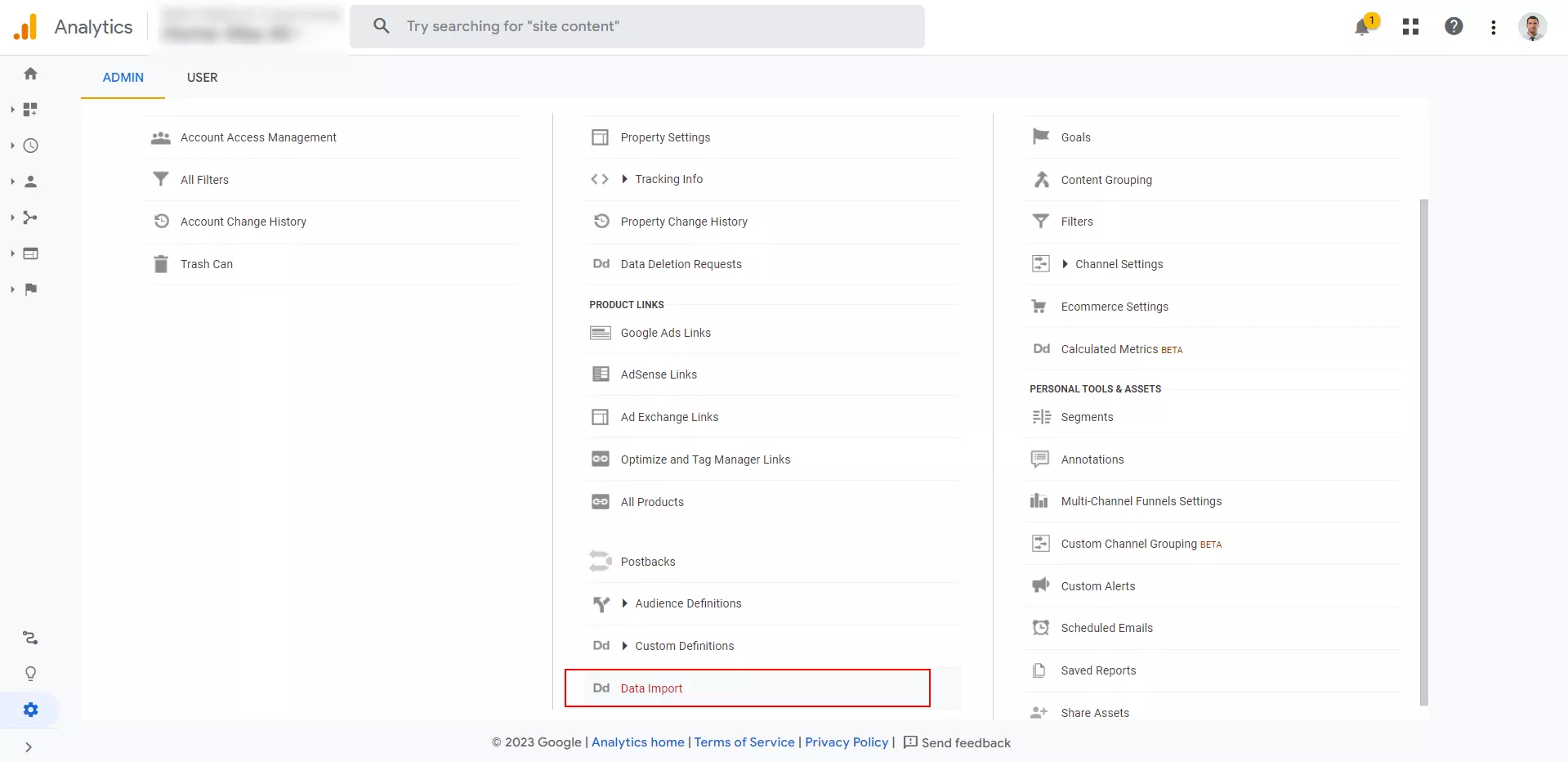1568x762 pixels.
Task: Expand Tracking Info section
Action: [x=625, y=179]
